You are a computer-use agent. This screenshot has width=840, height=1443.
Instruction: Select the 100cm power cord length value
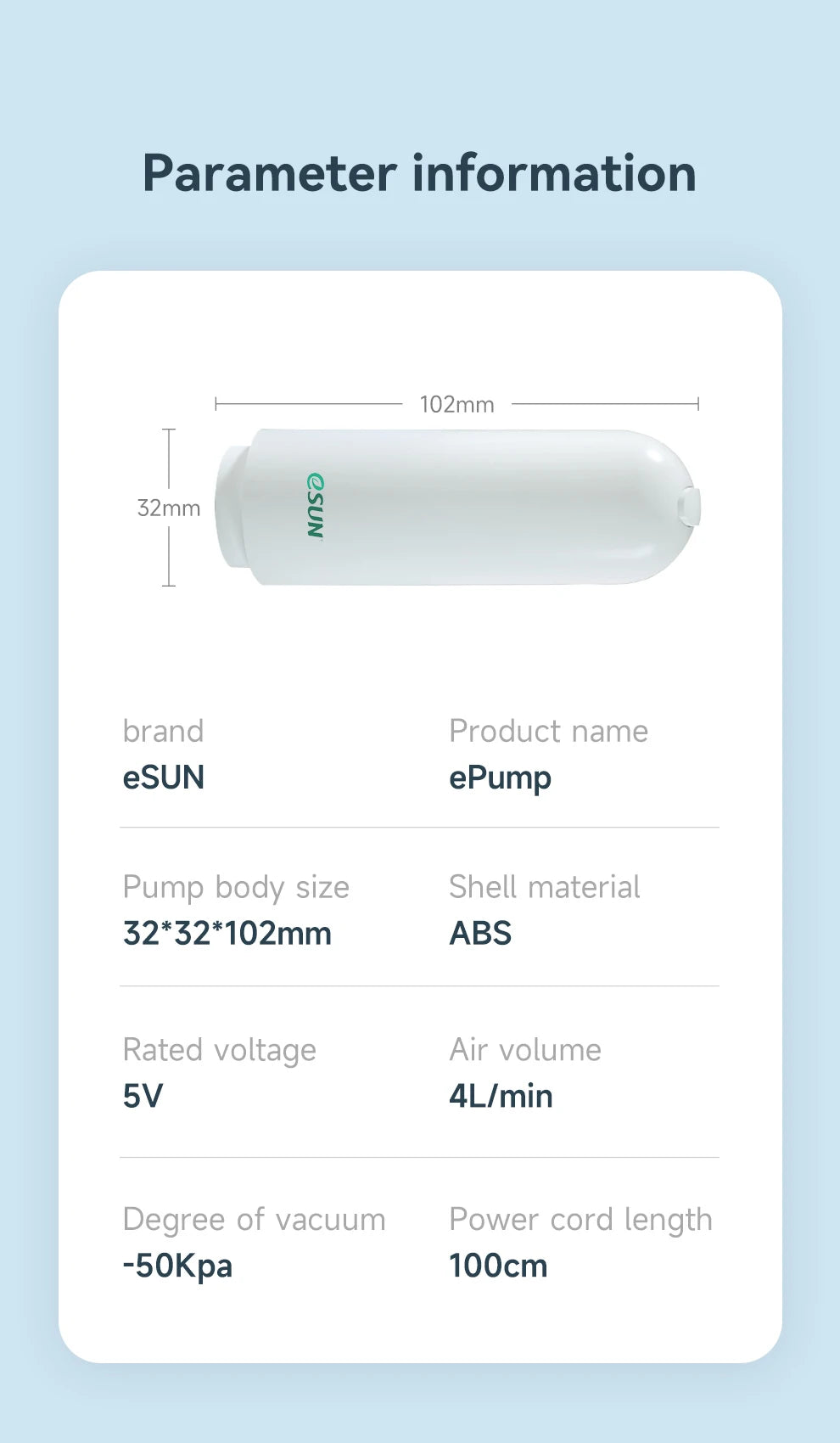pyautogui.click(x=498, y=1266)
